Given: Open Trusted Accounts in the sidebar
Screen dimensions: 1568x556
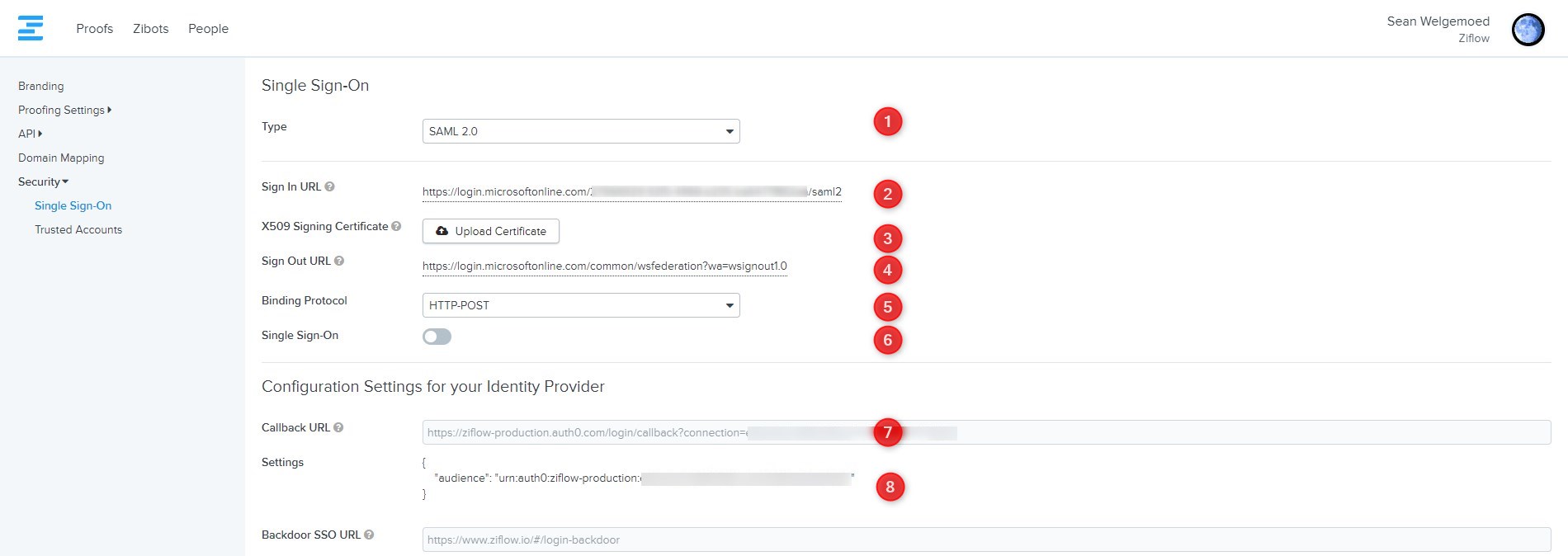Looking at the screenshot, I should pyautogui.click(x=78, y=229).
